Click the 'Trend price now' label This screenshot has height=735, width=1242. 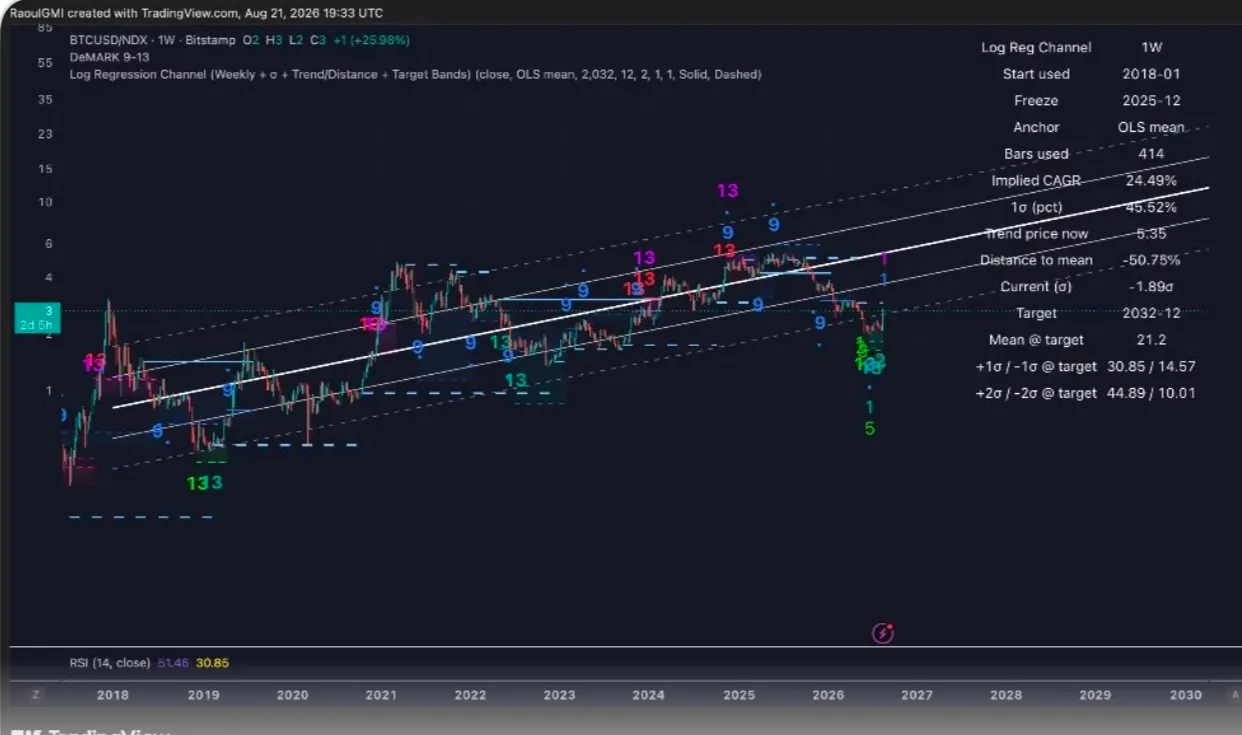coord(1036,234)
